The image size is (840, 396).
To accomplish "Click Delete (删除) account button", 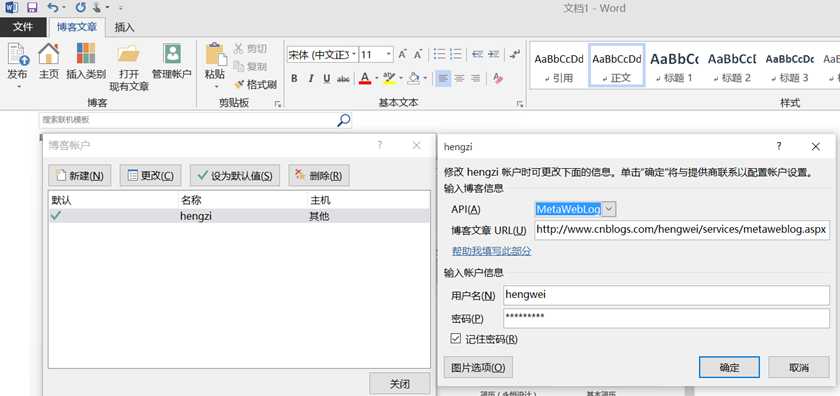I will pyautogui.click(x=319, y=176).
